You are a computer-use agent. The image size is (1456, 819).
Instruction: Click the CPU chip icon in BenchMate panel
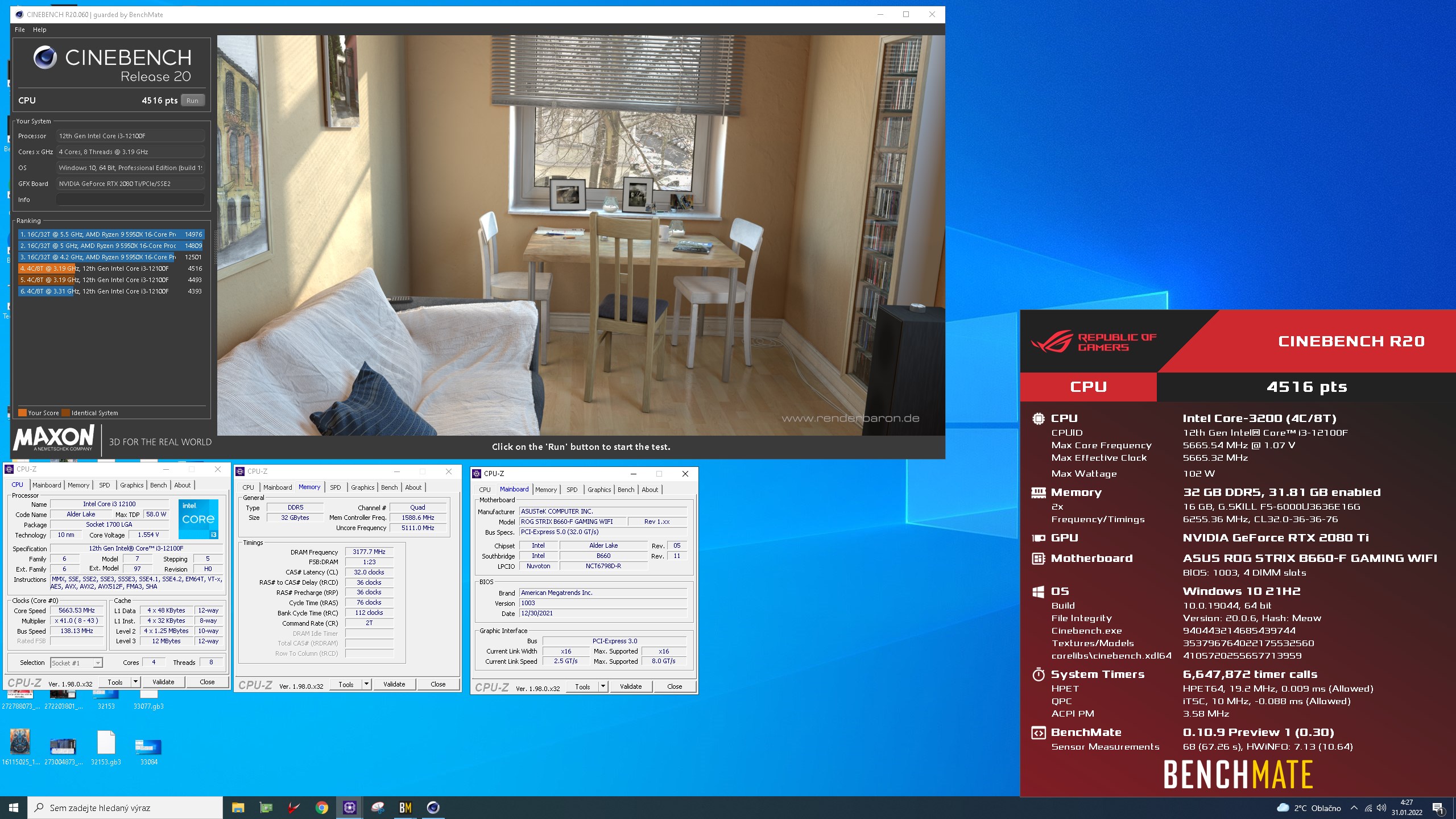[x=1039, y=419]
